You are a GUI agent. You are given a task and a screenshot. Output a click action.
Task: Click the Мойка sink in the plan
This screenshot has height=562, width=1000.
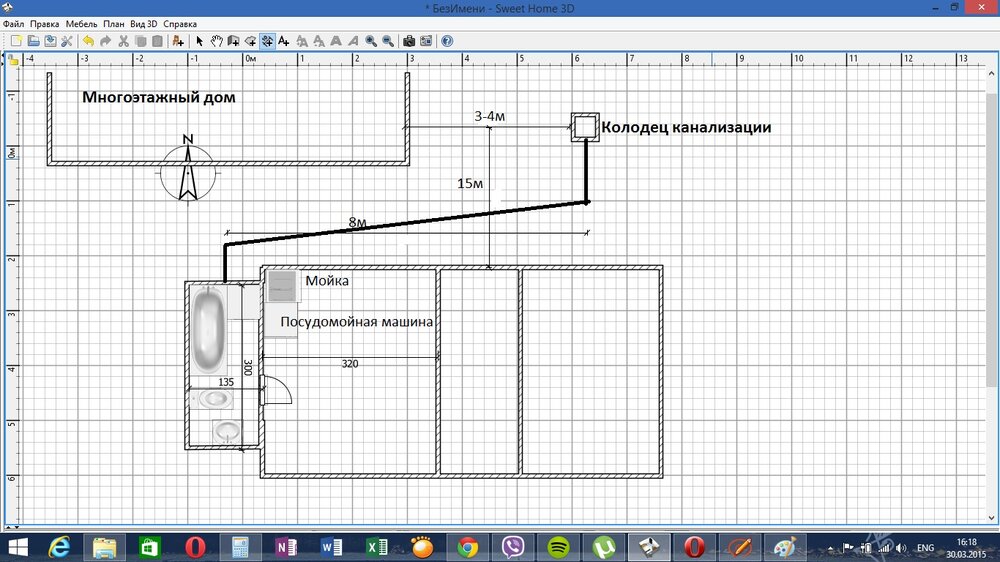pyautogui.click(x=281, y=285)
